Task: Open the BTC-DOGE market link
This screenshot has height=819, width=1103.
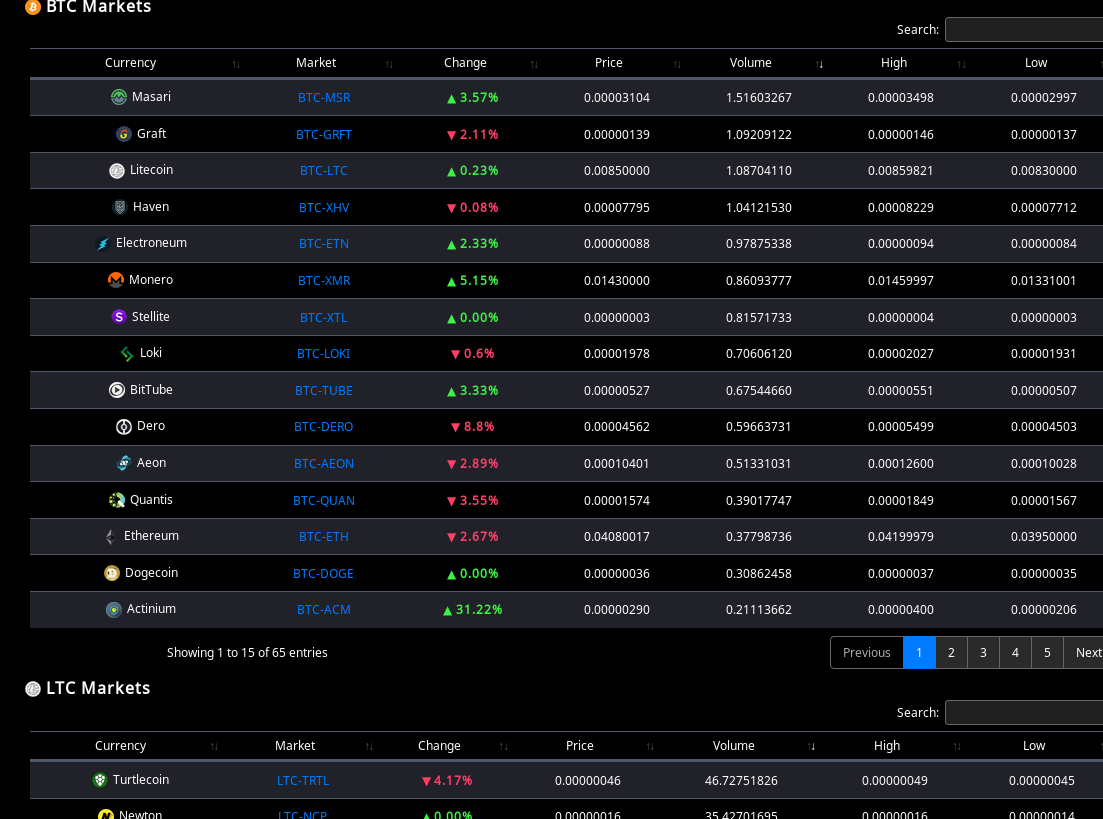Action: 324,573
